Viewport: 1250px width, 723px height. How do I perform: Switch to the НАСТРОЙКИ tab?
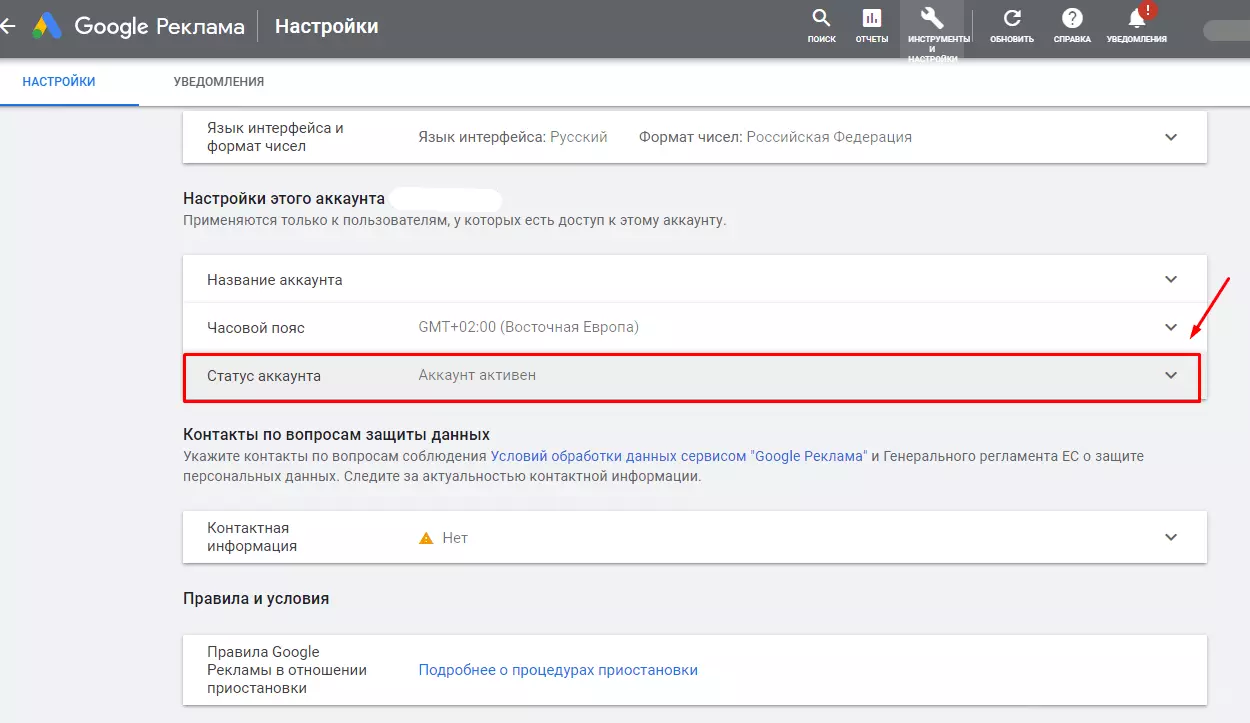59,82
